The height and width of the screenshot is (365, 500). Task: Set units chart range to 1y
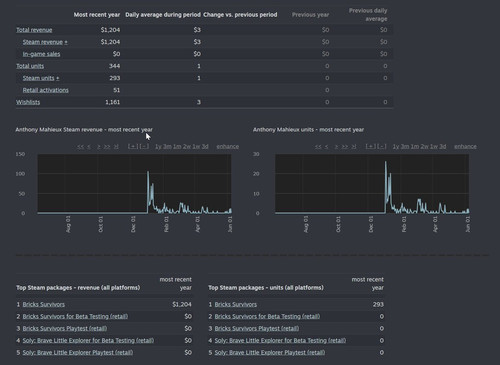point(396,147)
